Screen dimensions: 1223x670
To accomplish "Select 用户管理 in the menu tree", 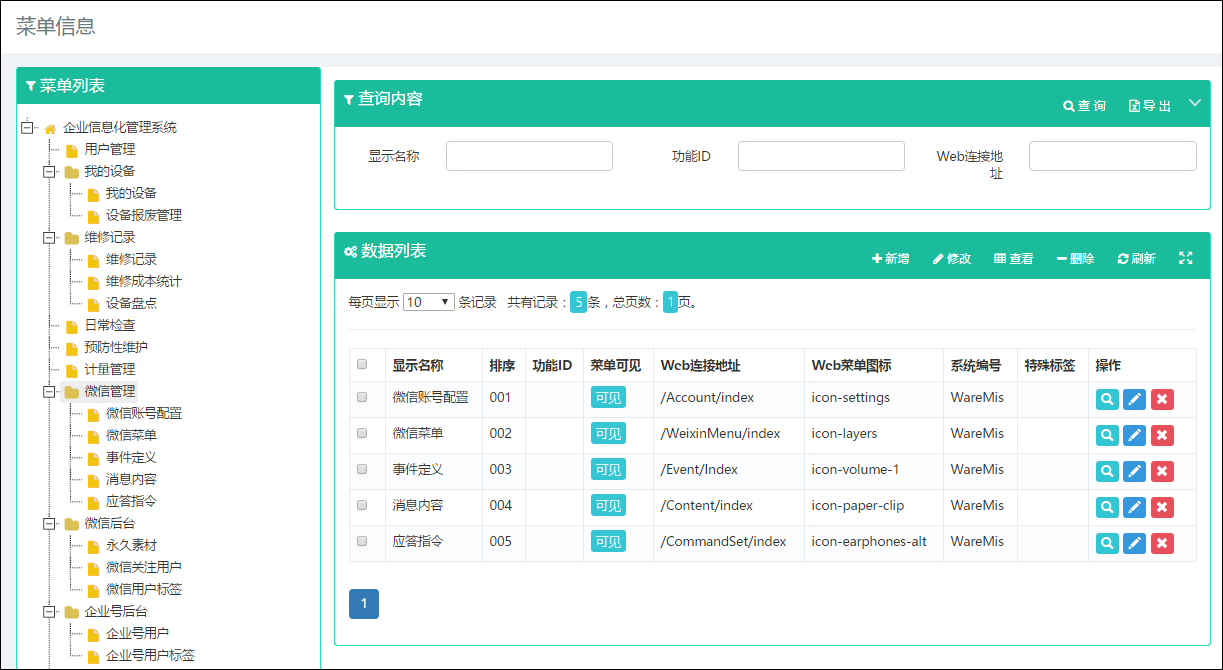I will [109, 149].
